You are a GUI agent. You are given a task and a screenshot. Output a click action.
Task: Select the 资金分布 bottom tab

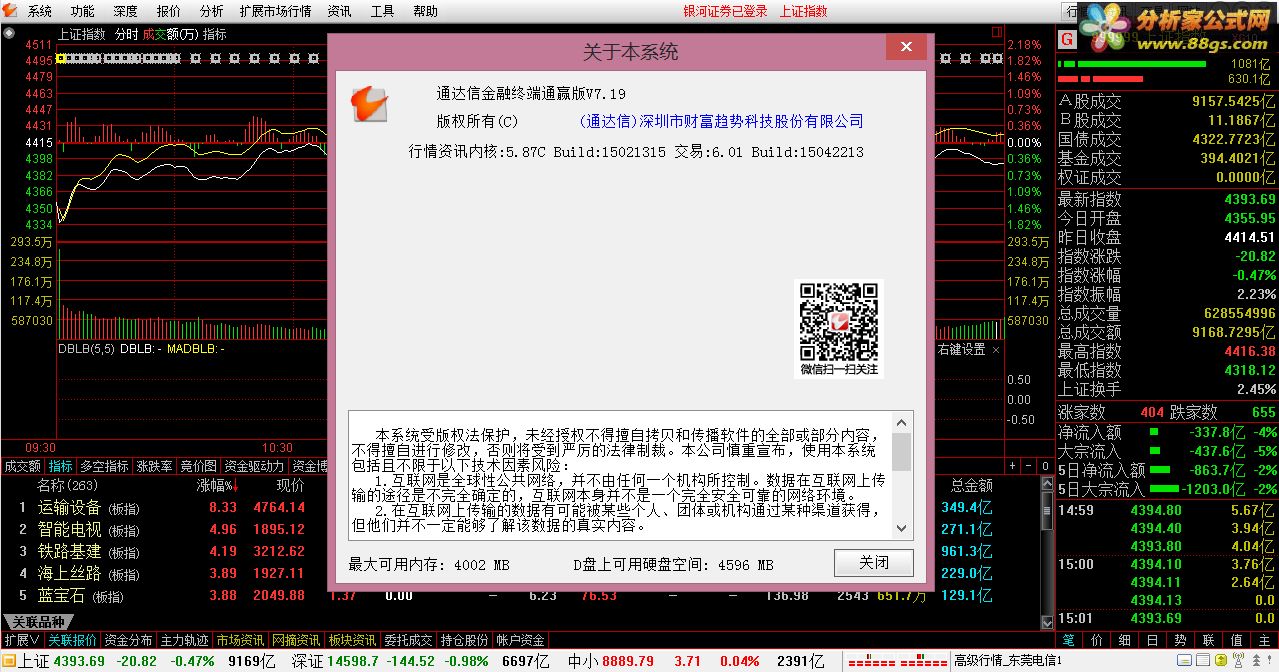click(129, 640)
